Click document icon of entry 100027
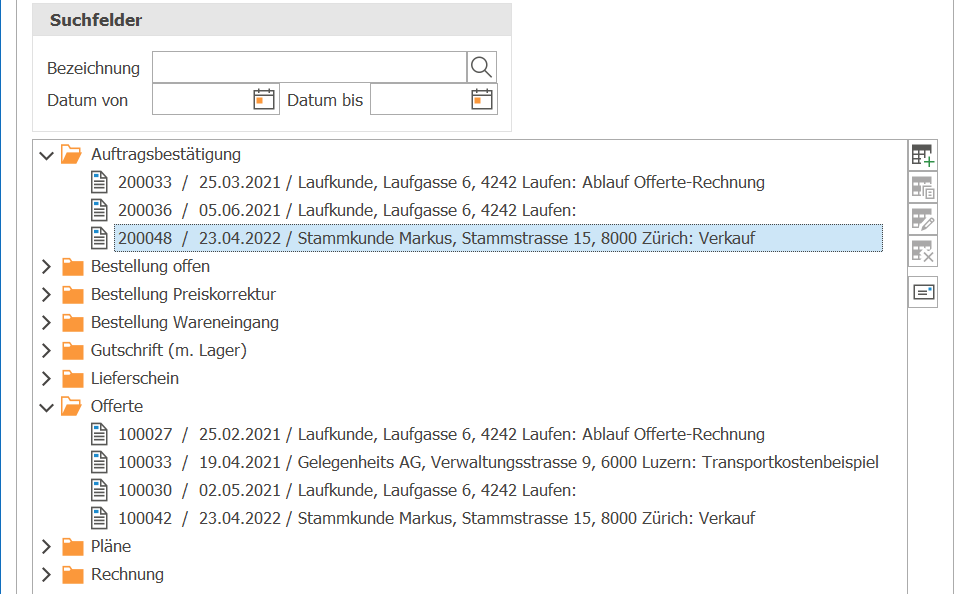The height and width of the screenshot is (594, 967). (x=99, y=434)
